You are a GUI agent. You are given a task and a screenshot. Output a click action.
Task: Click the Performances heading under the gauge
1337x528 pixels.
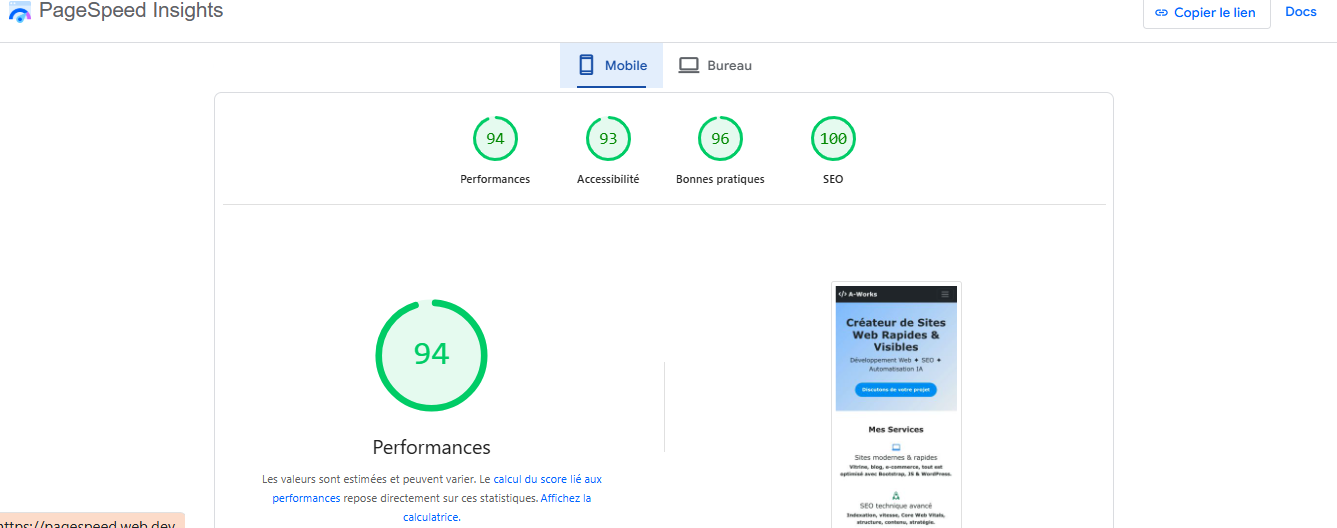(431, 447)
